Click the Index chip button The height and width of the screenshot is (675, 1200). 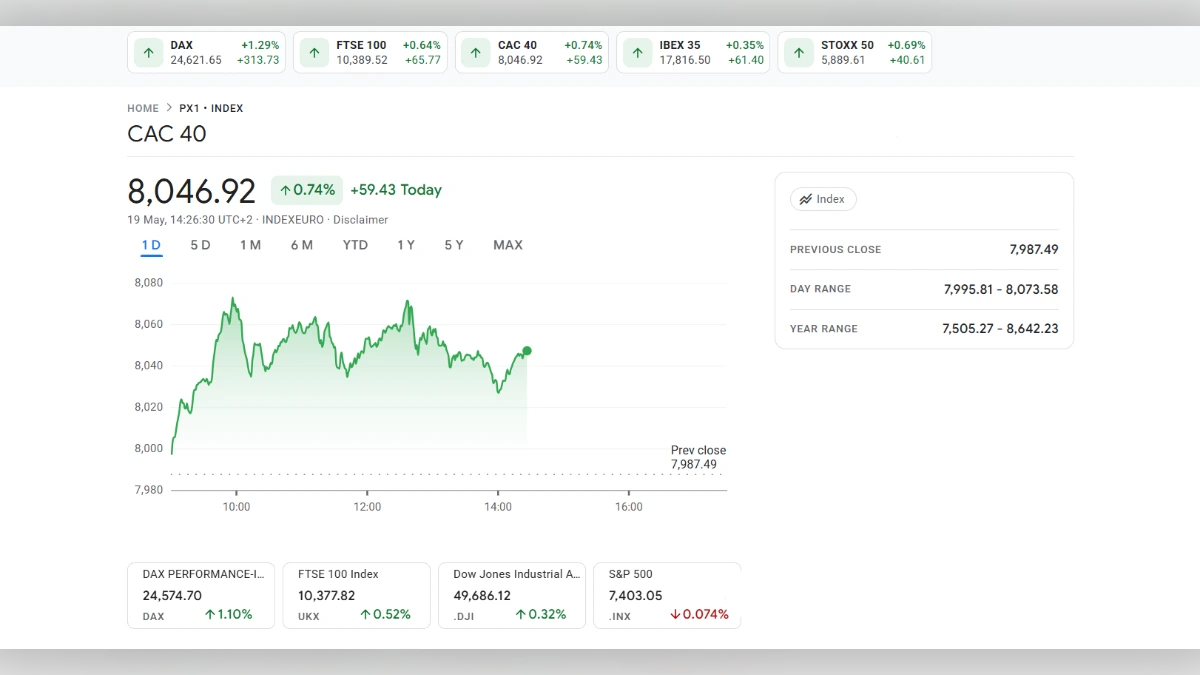click(x=823, y=199)
